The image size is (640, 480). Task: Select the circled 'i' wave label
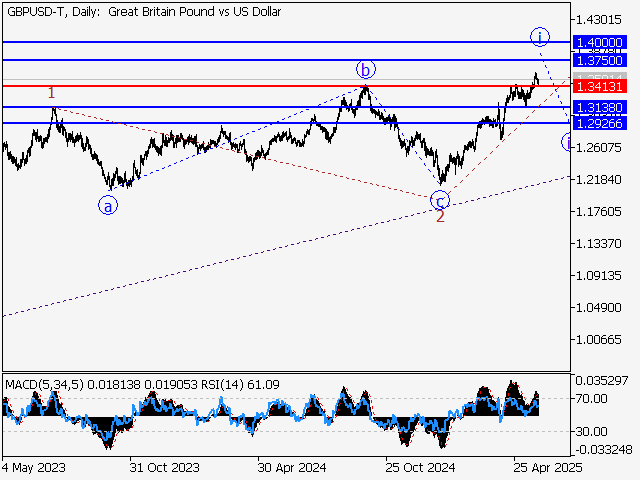(x=539, y=37)
